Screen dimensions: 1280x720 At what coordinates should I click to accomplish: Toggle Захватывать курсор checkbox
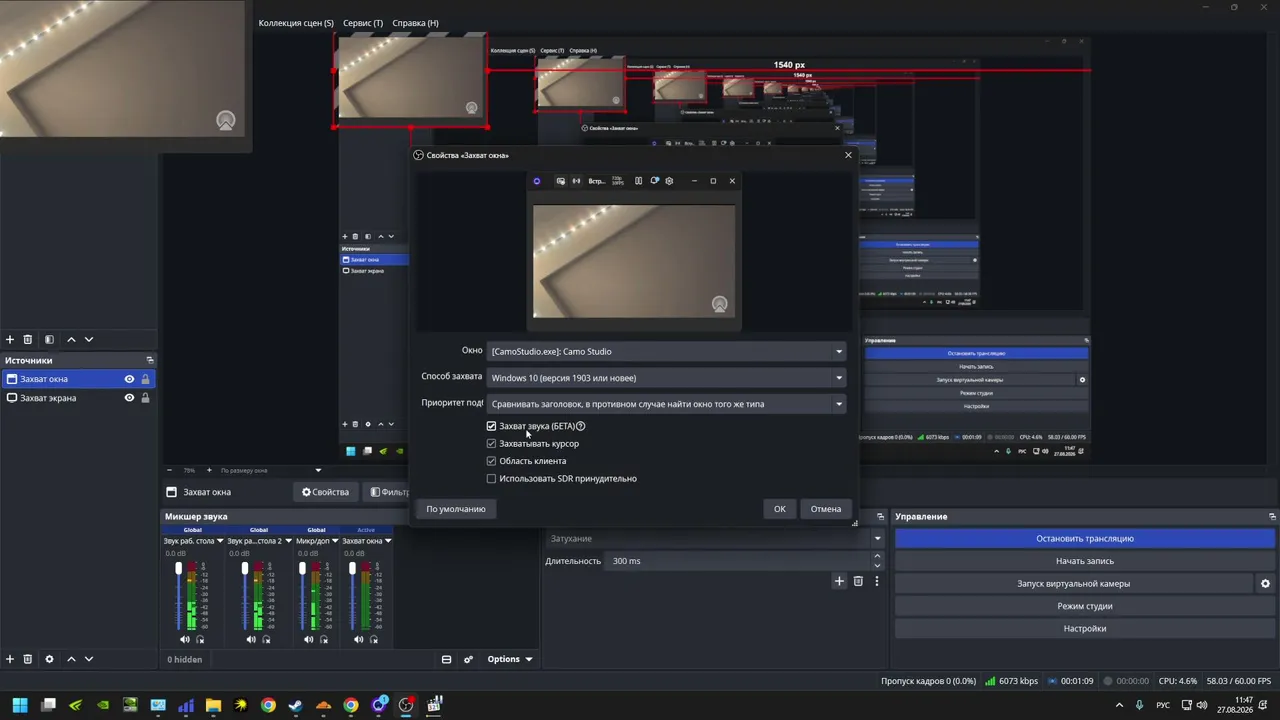coord(491,444)
